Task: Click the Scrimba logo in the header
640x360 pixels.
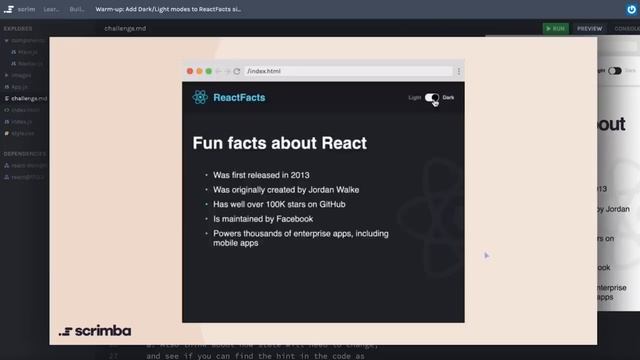Action: (9, 9)
